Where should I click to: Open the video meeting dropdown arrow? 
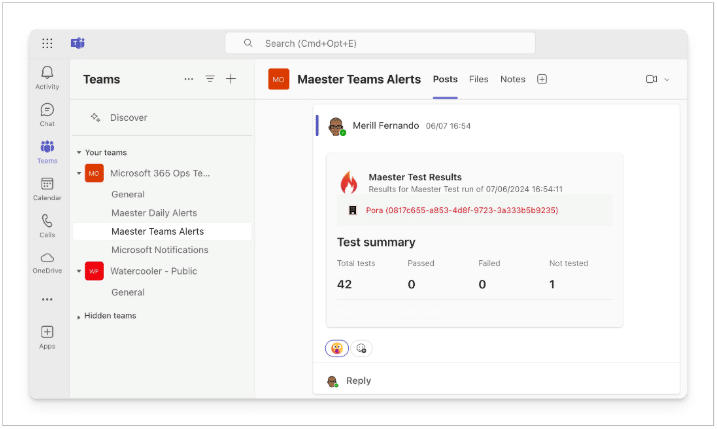(x=667, y=79)
